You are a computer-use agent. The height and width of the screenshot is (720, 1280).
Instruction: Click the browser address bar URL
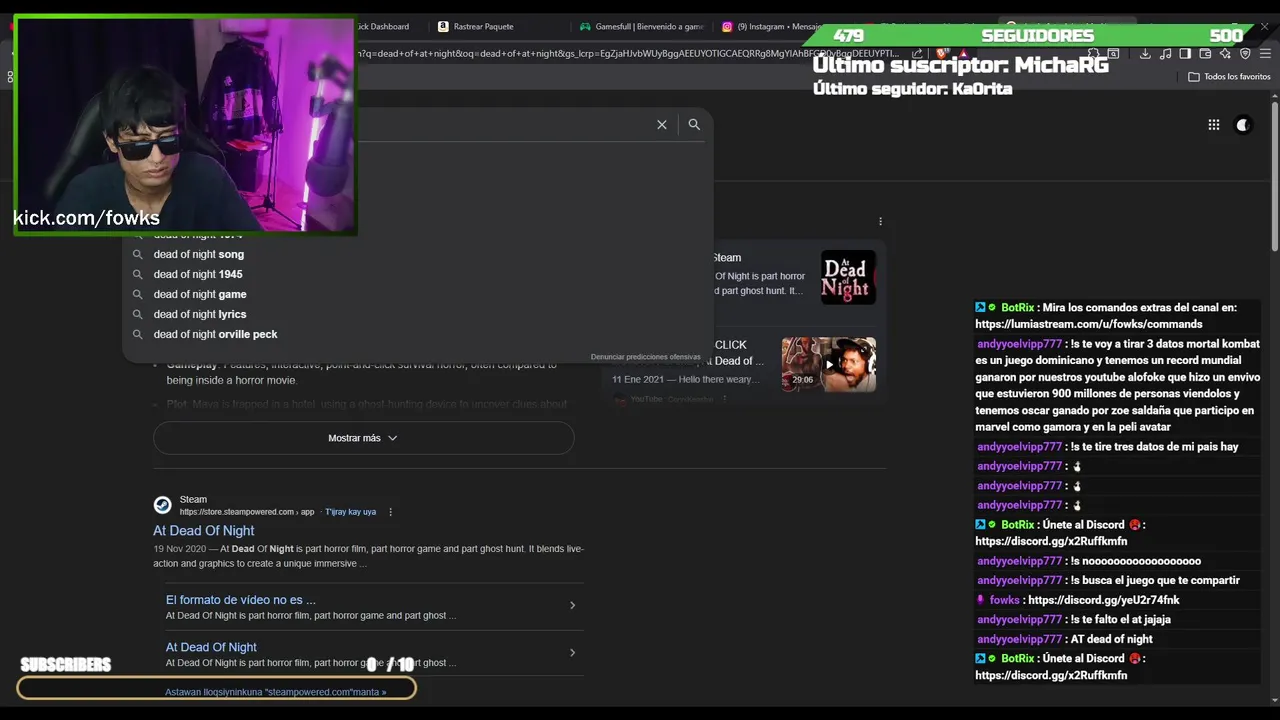pos(630,54)
